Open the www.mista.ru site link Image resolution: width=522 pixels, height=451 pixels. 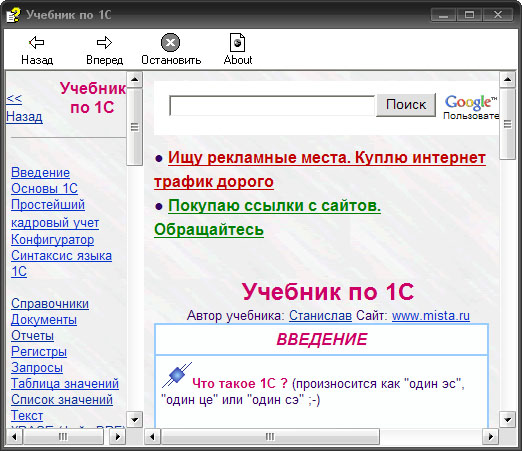pos(431,315)
